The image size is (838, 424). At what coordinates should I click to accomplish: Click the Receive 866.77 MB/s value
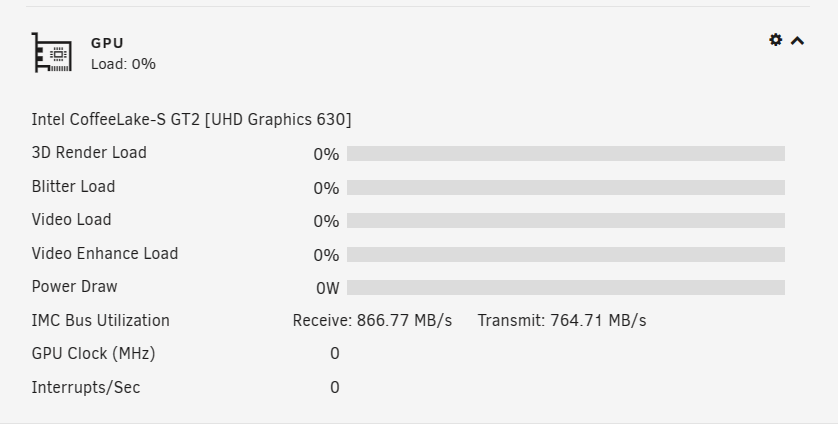(372, 321)
